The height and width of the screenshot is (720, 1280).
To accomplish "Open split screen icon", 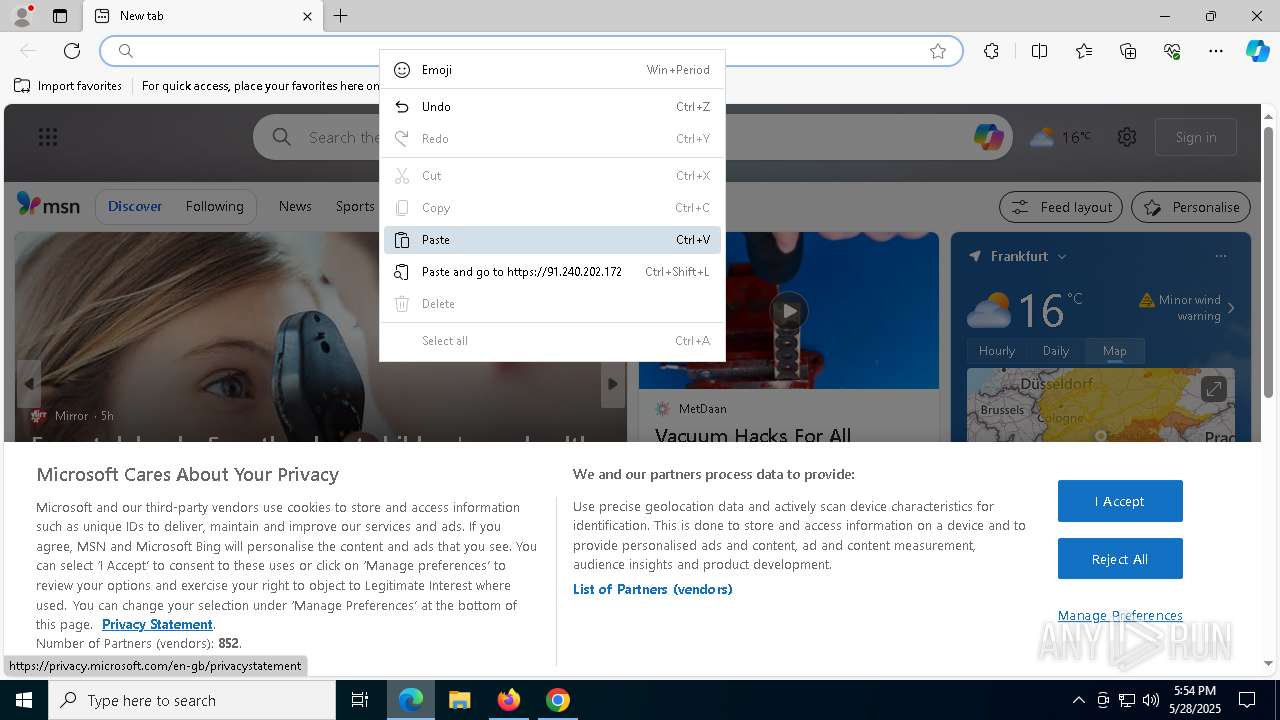I will (1039, 51).
